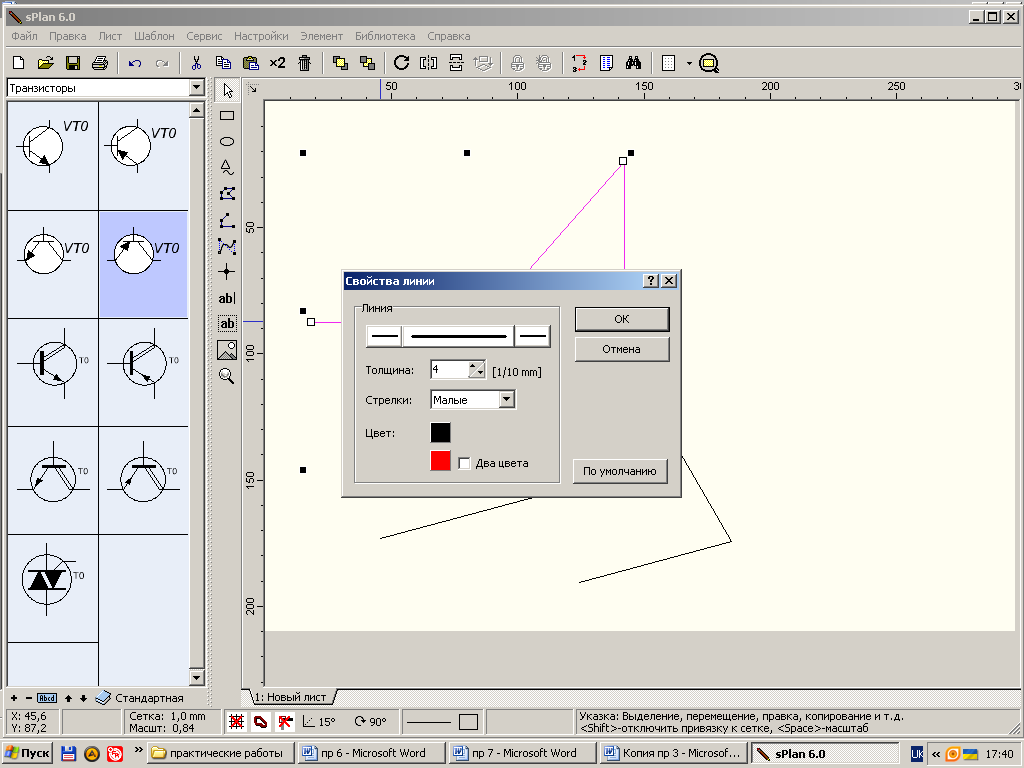Open the Стандартная library selector
This screenshot has height=768, width=1024.
pos(140,697)
